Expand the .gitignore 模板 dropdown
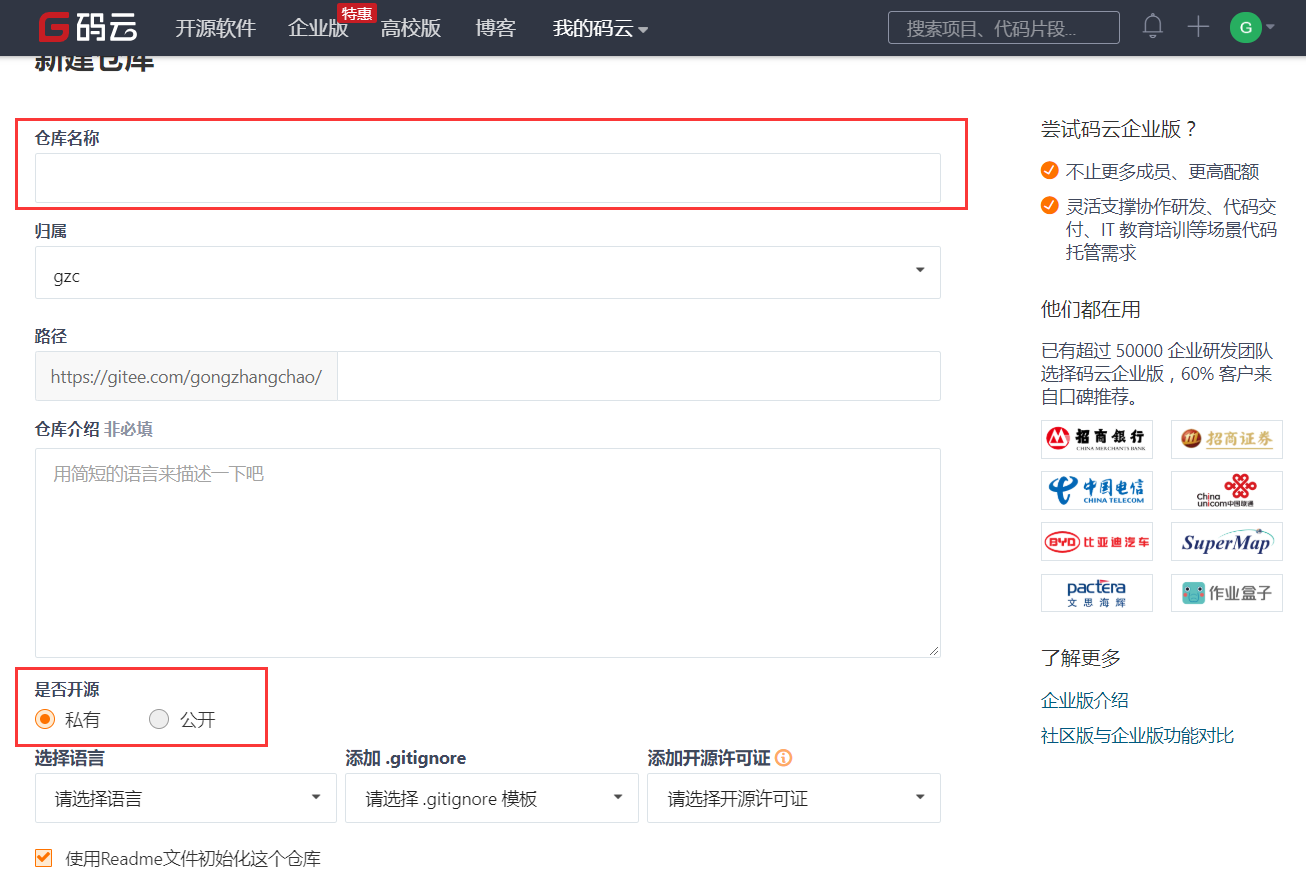 pyautogui.click(x=491, y=798)
